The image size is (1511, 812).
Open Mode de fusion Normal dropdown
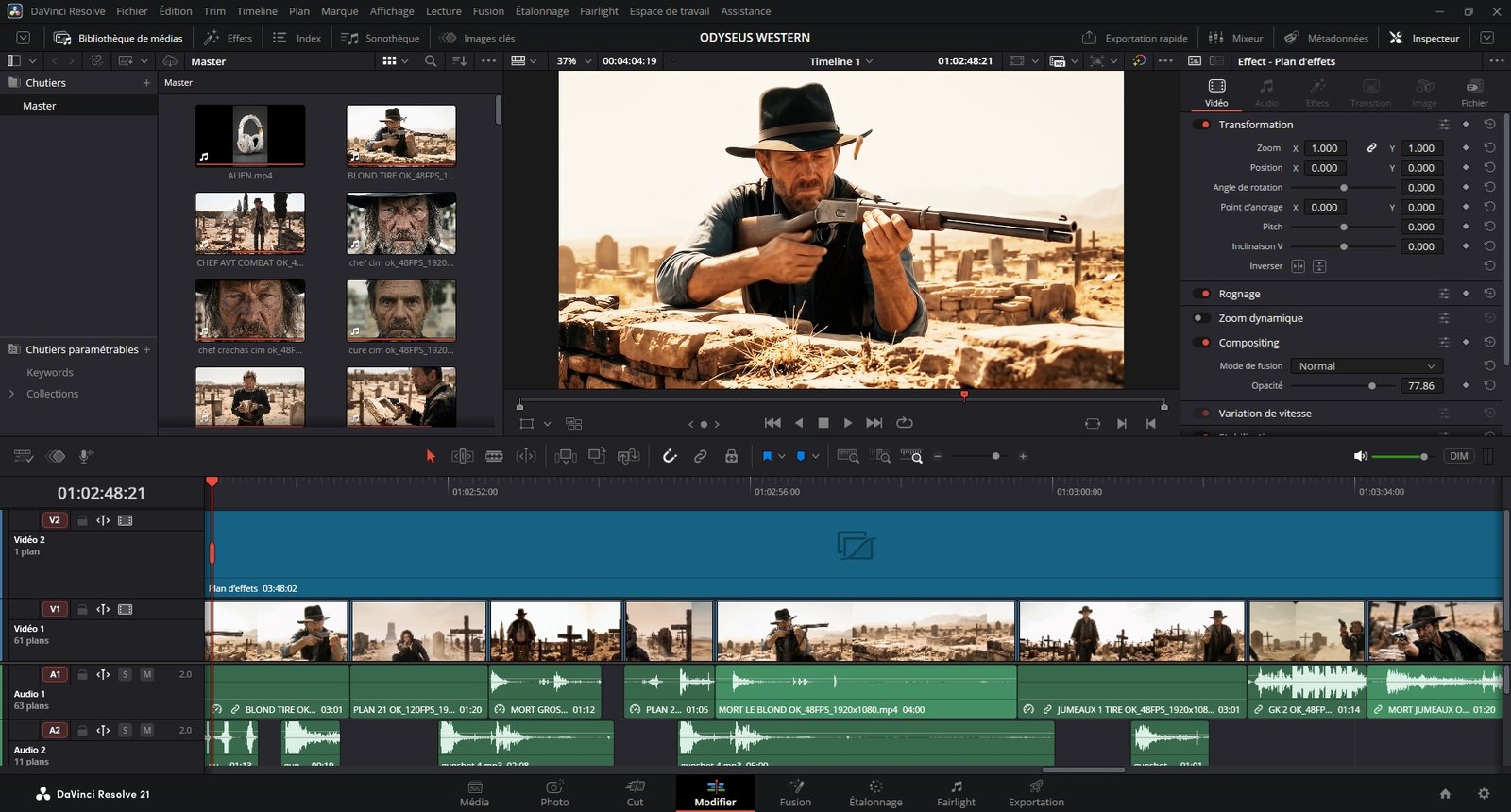pyautogui.click(x=1366, y=366)
